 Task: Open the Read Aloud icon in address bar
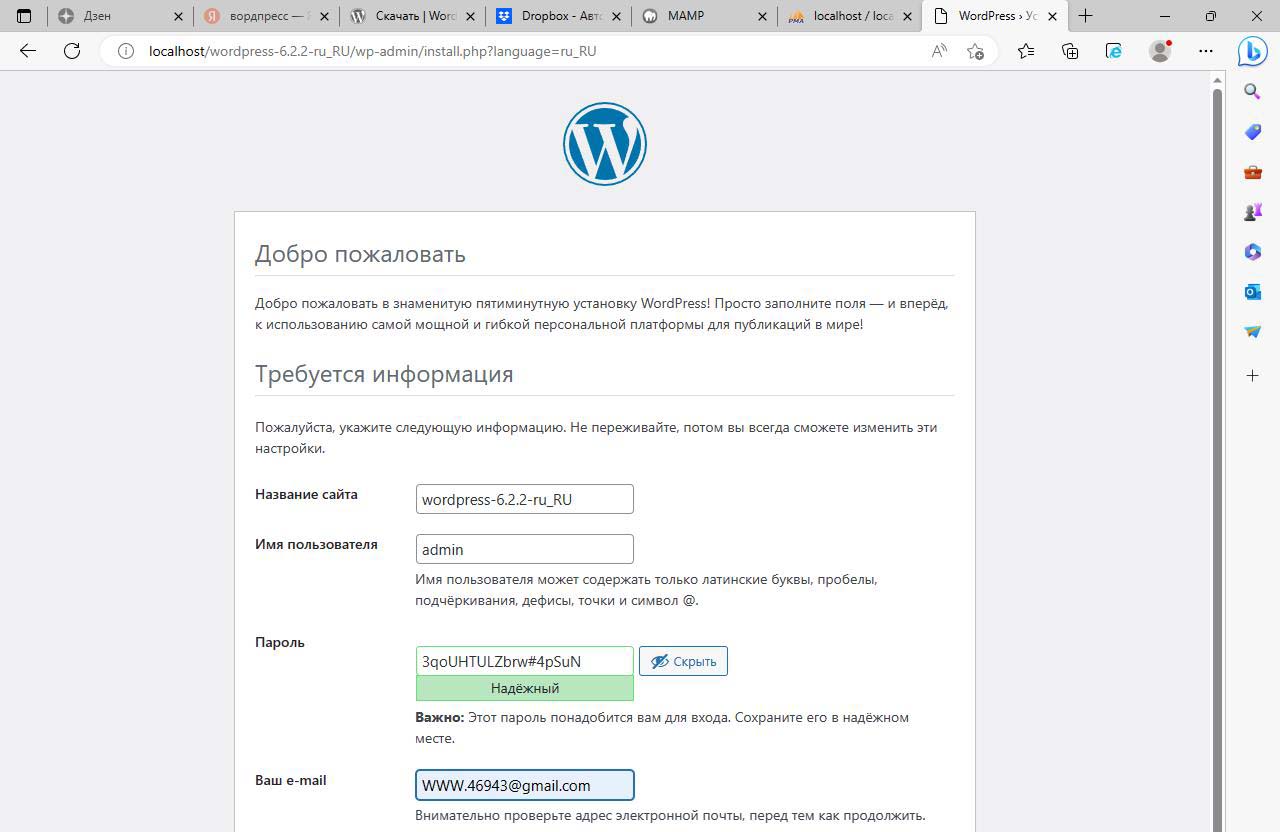(939, 51)
